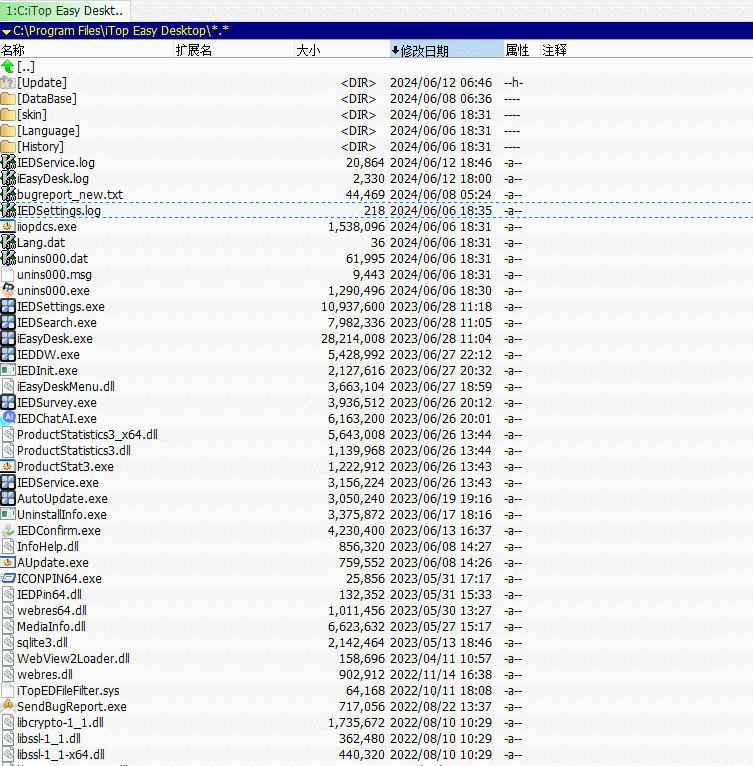Image resolution: width=753 pixels, height=766 pixels.
Task: Select file name WebView2Loader.dll
Action: 73,659
